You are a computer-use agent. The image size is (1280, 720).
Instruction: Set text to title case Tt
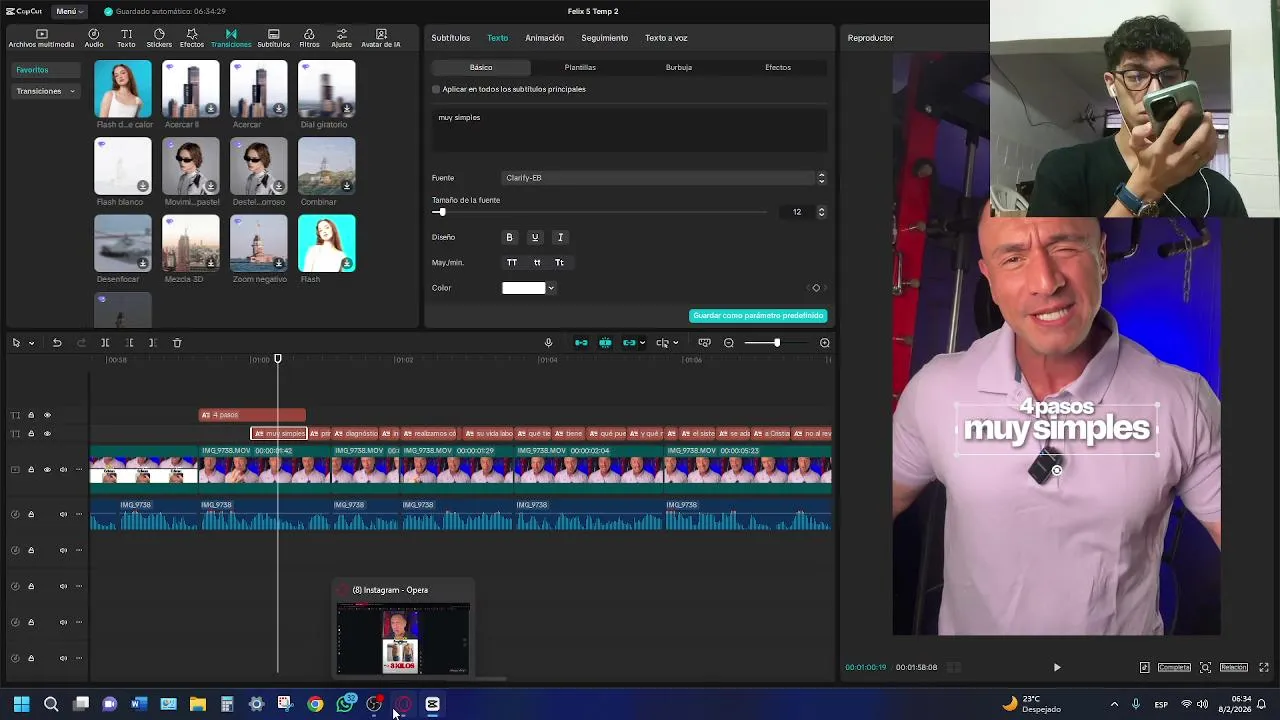pyautogui.click(x=559, y=263)
